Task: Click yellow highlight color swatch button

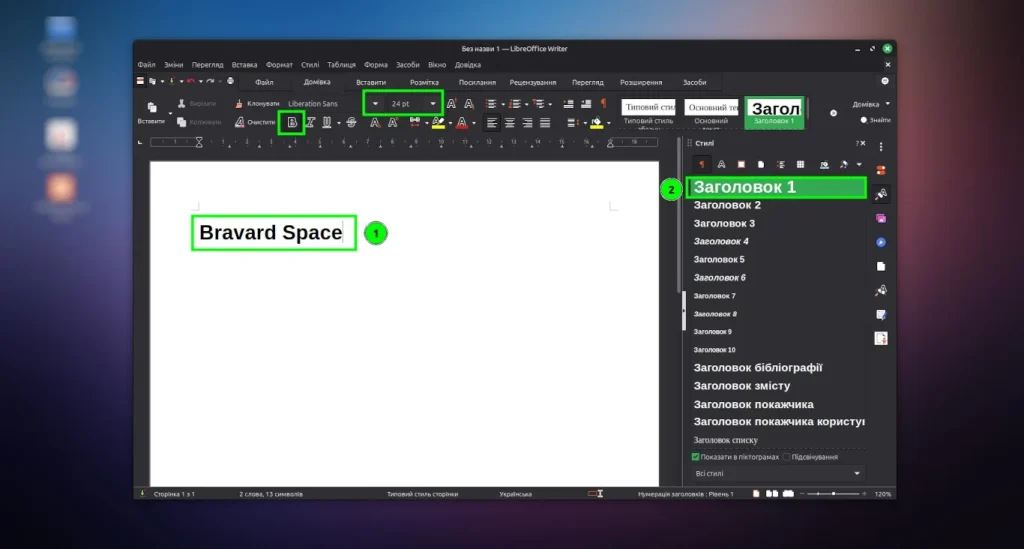Action: (438, 123)
